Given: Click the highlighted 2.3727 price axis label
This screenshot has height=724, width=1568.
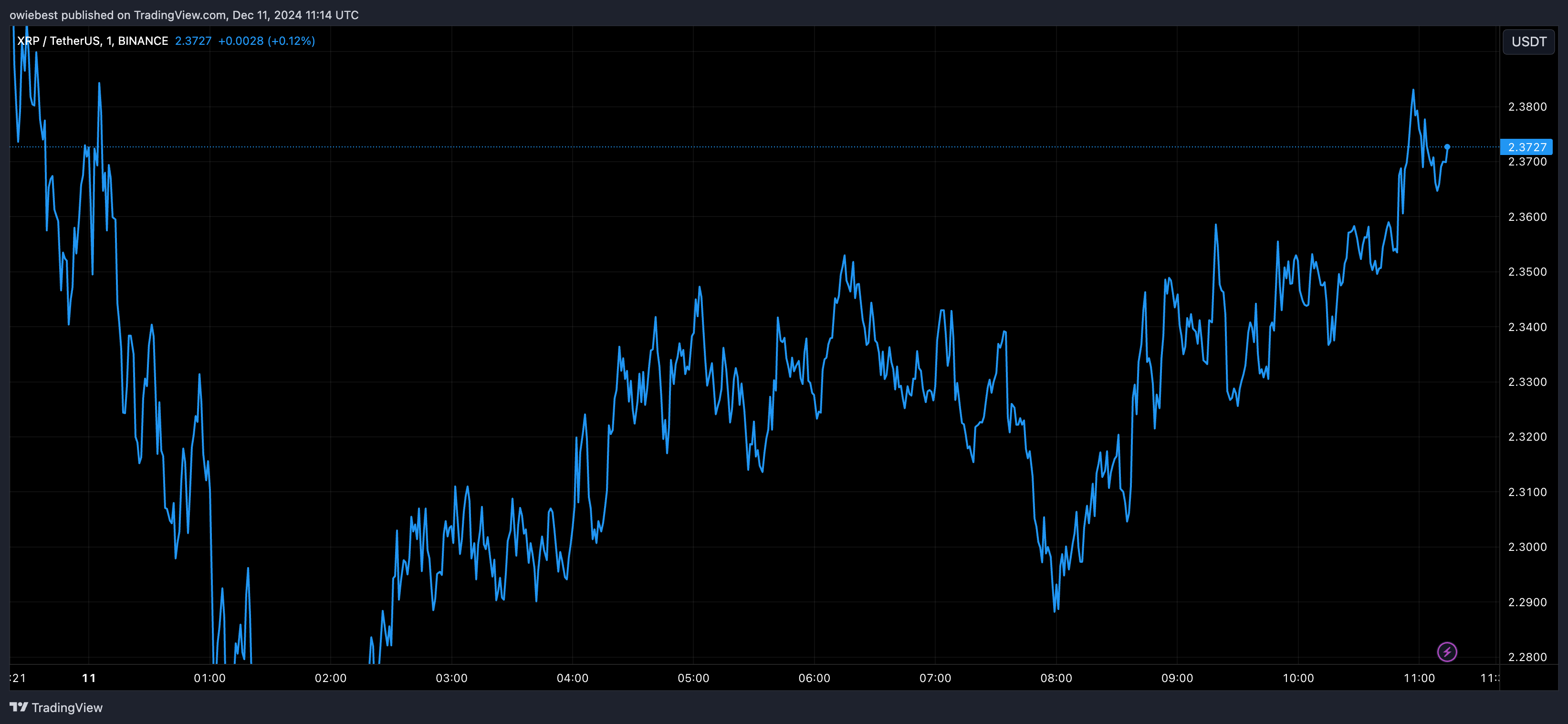Looking at the screenshot, I should tap(1526, 146).
